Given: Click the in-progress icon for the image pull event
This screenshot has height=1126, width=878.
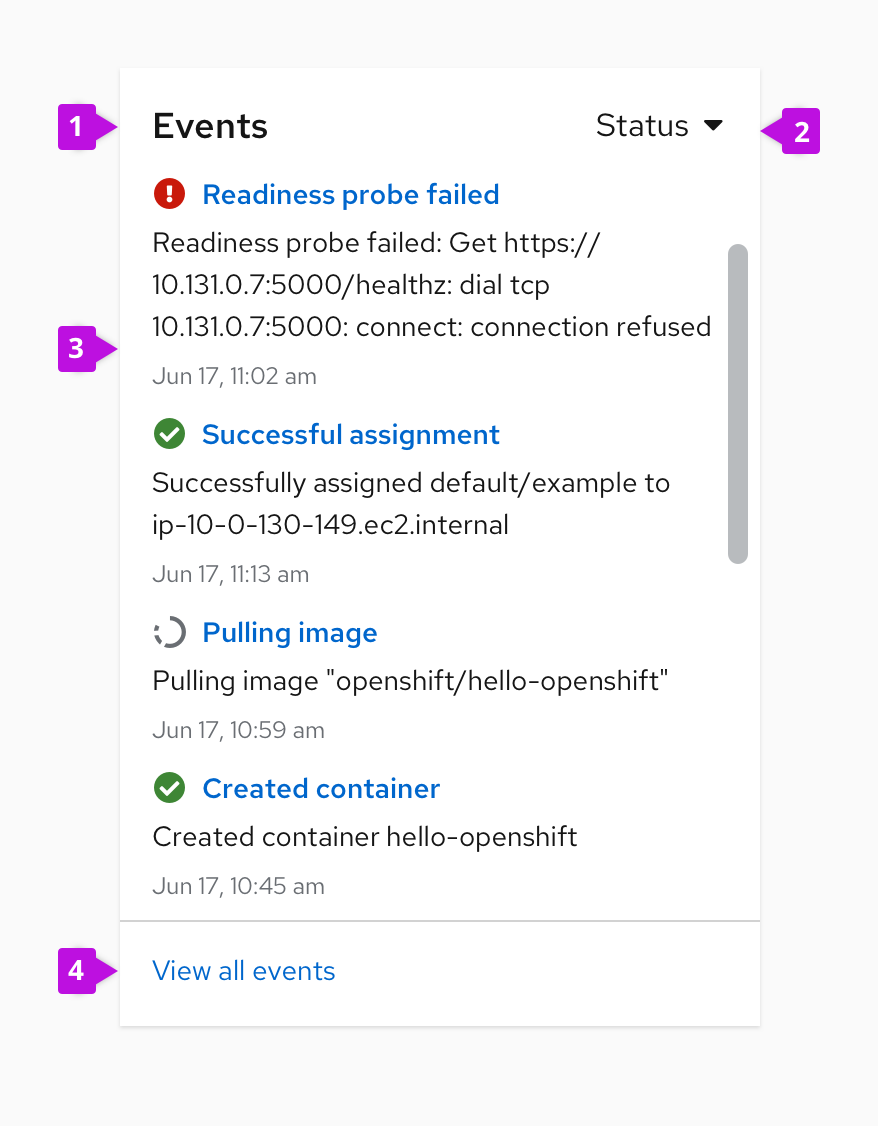Looking at the screenshot, I should click(x=169, y=632).
